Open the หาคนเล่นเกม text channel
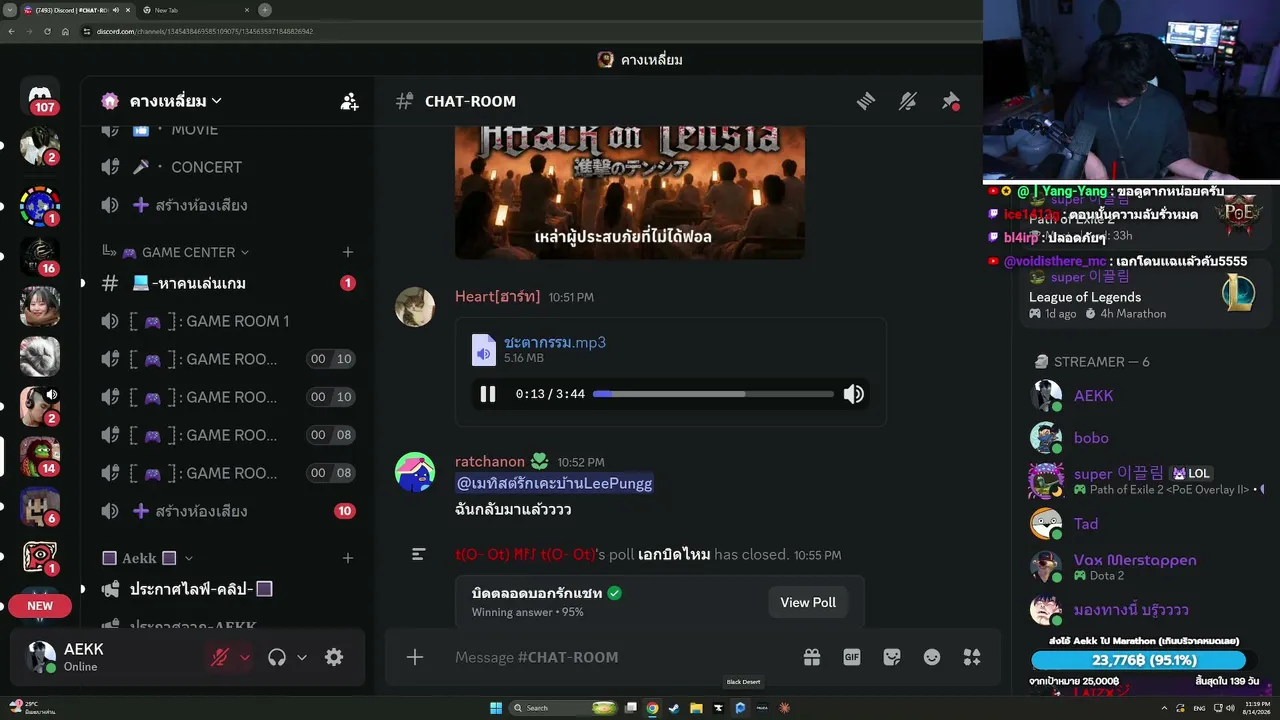 pyautogui.click(x=228, y=283)
